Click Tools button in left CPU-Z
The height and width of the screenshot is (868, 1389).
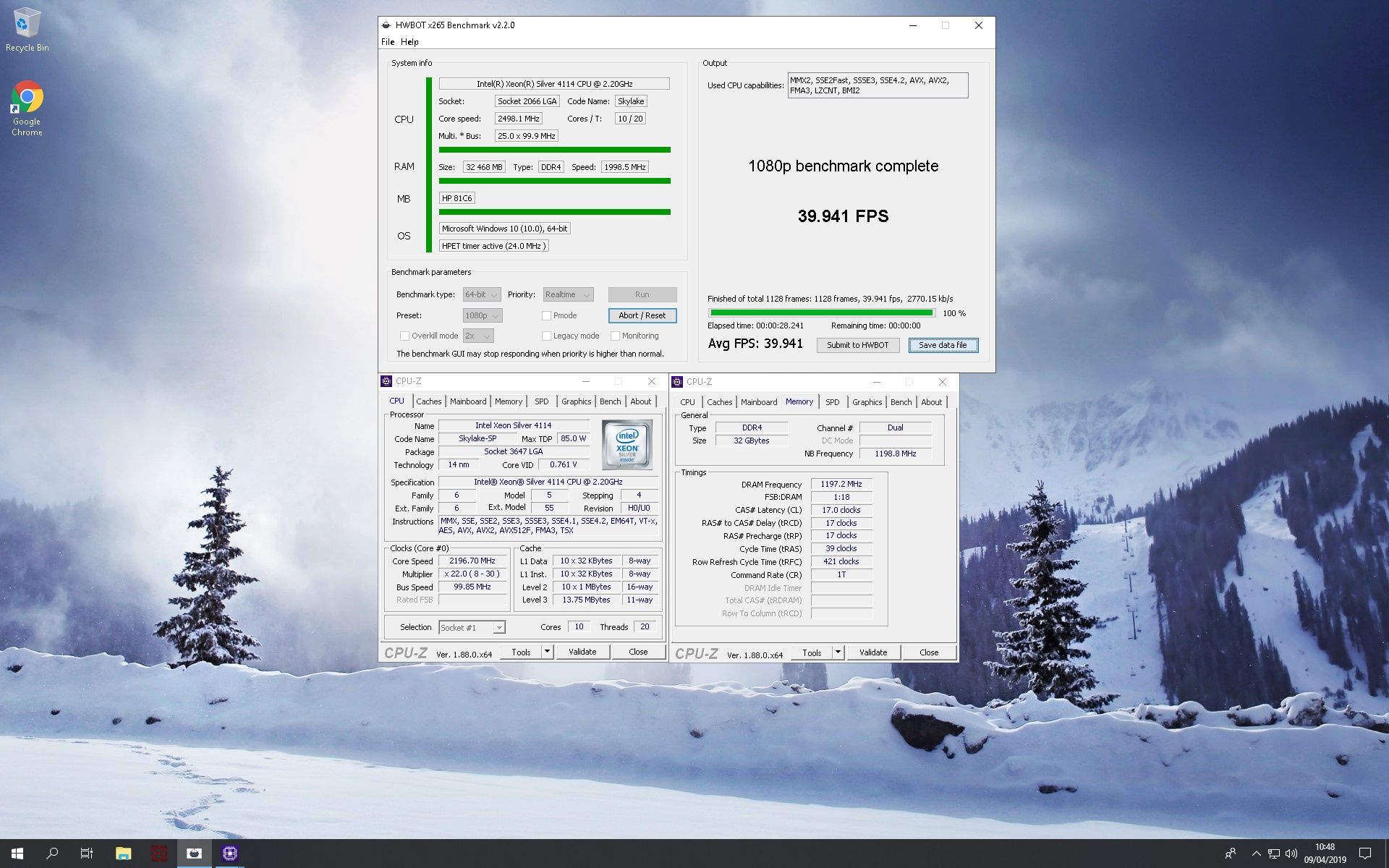(x=521, y=652)
